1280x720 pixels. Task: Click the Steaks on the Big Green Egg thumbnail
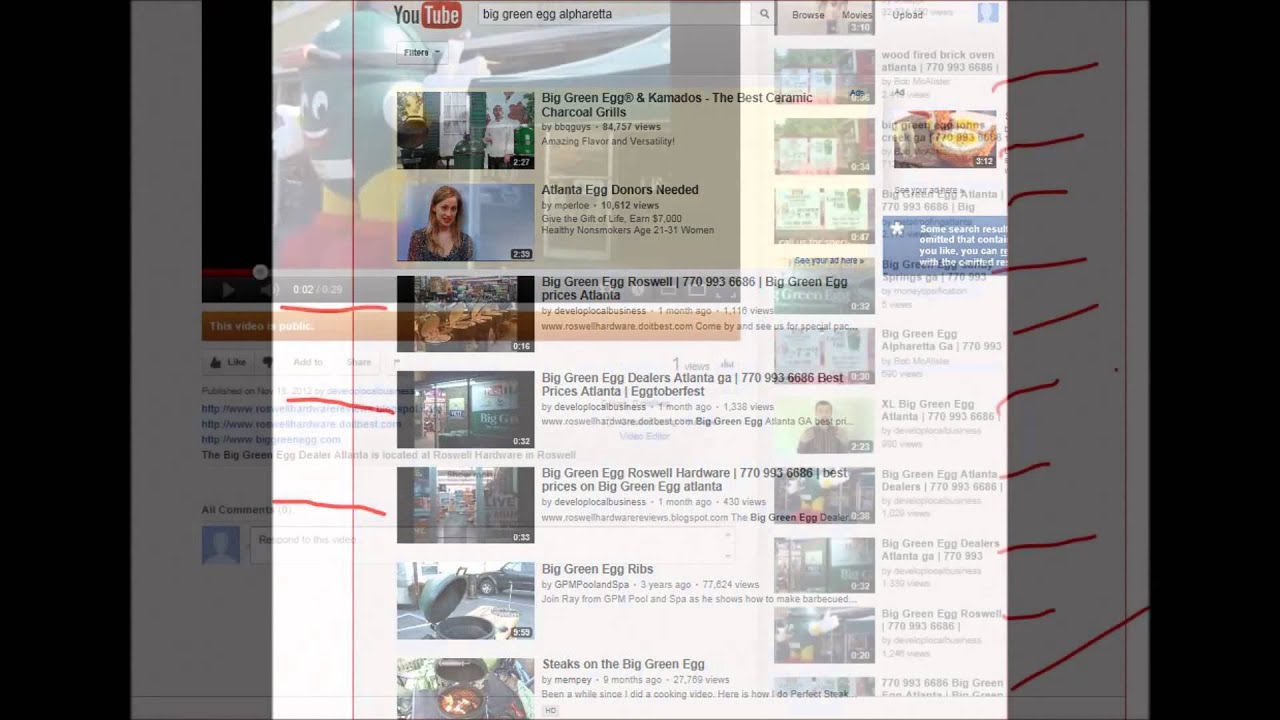tap(465, 688)
